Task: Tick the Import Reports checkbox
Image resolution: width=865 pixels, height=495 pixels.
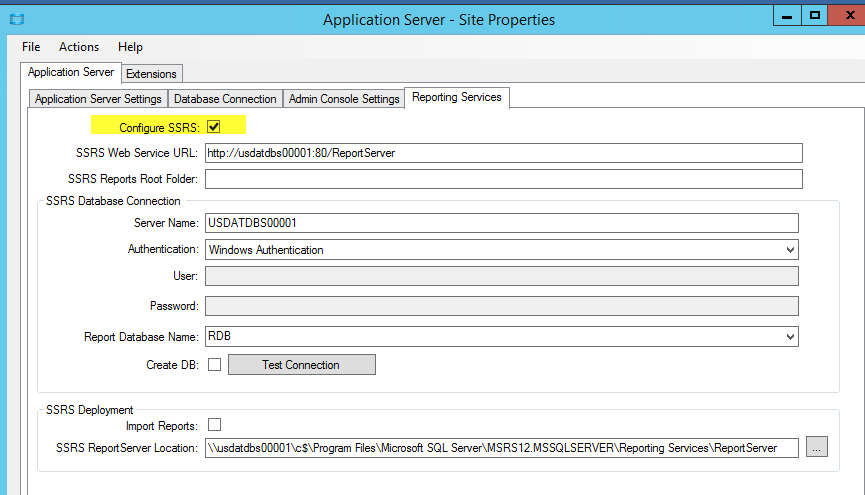Action: point(215,424)
